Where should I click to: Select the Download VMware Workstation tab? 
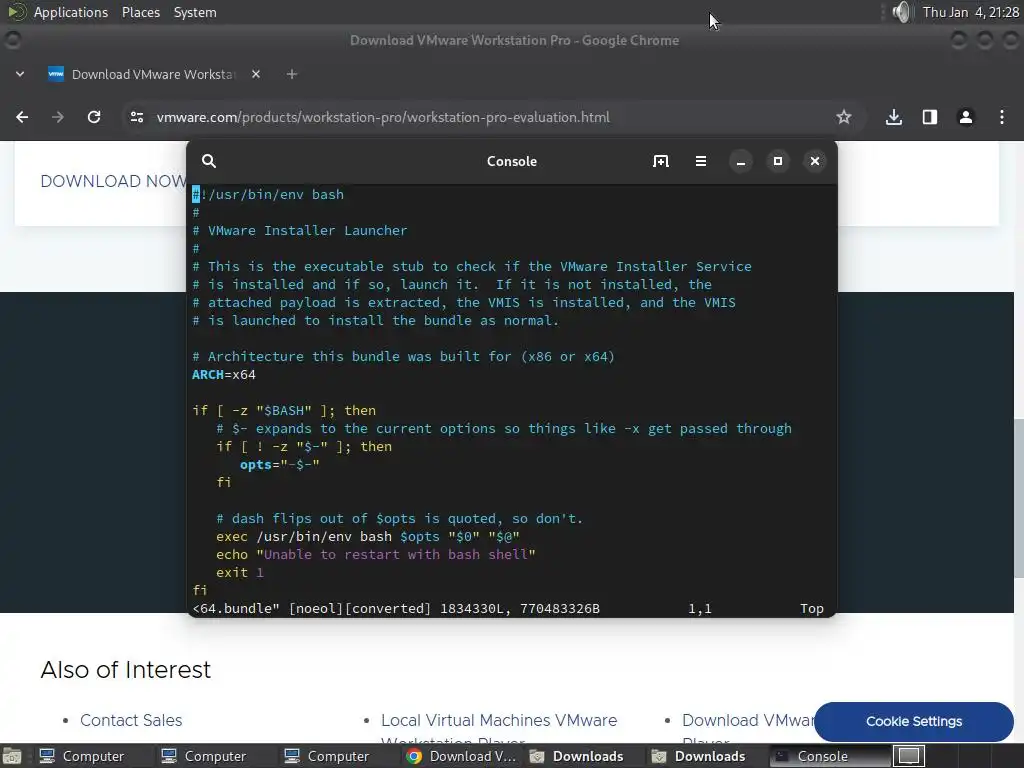point(153,74)
